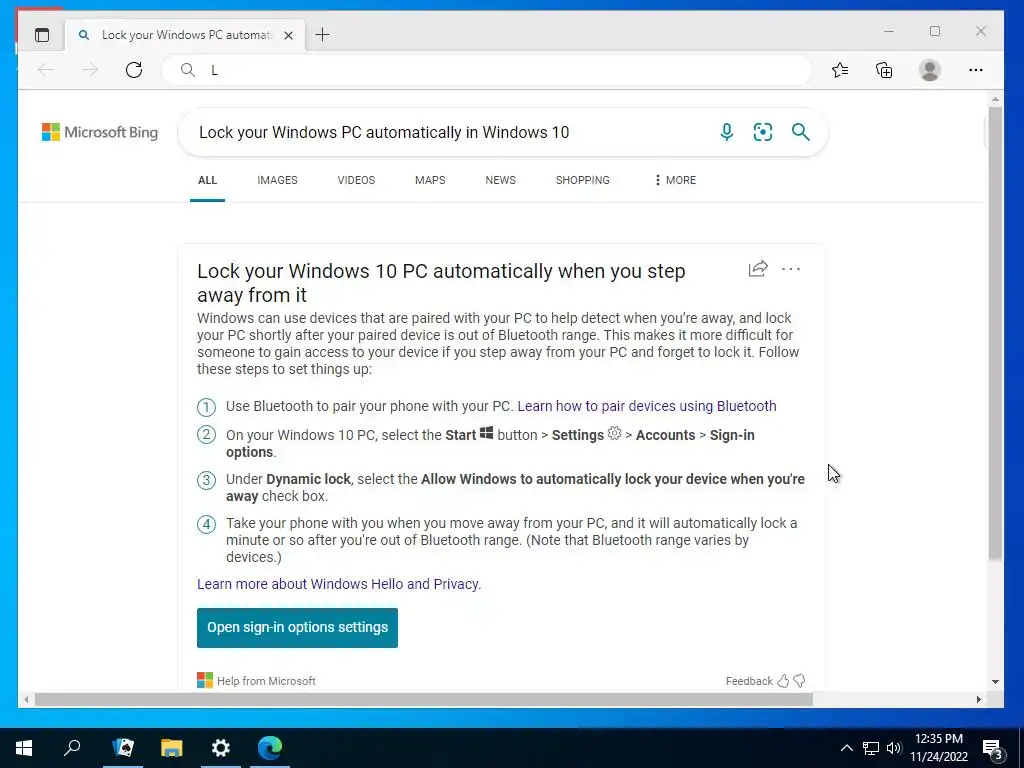Click the scroll left arrow
The image size is (1024, 768).
25,699
